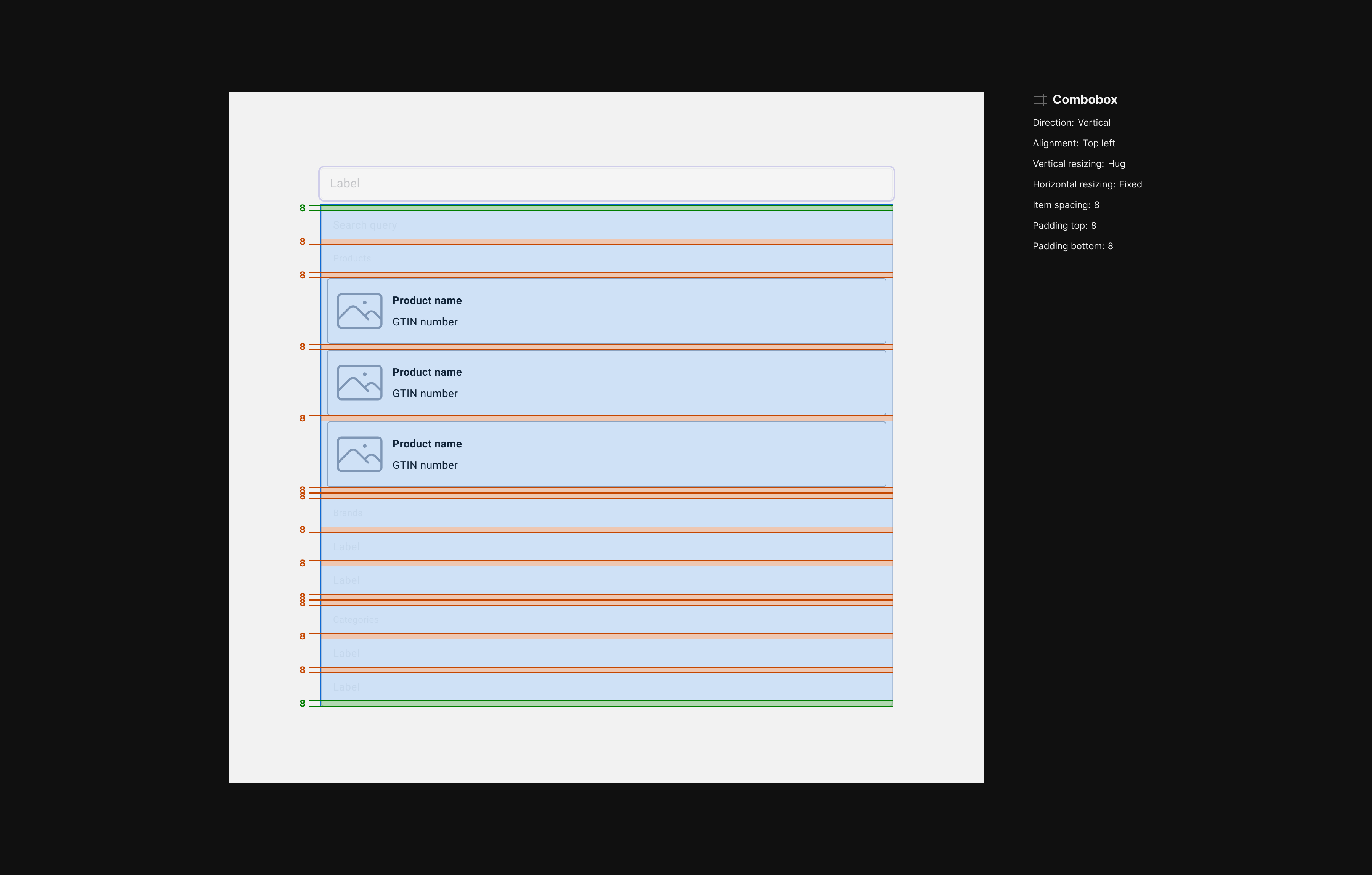Click Product name in the third product card
Screen dimensions: 1372x875
(x=427, y=444)
